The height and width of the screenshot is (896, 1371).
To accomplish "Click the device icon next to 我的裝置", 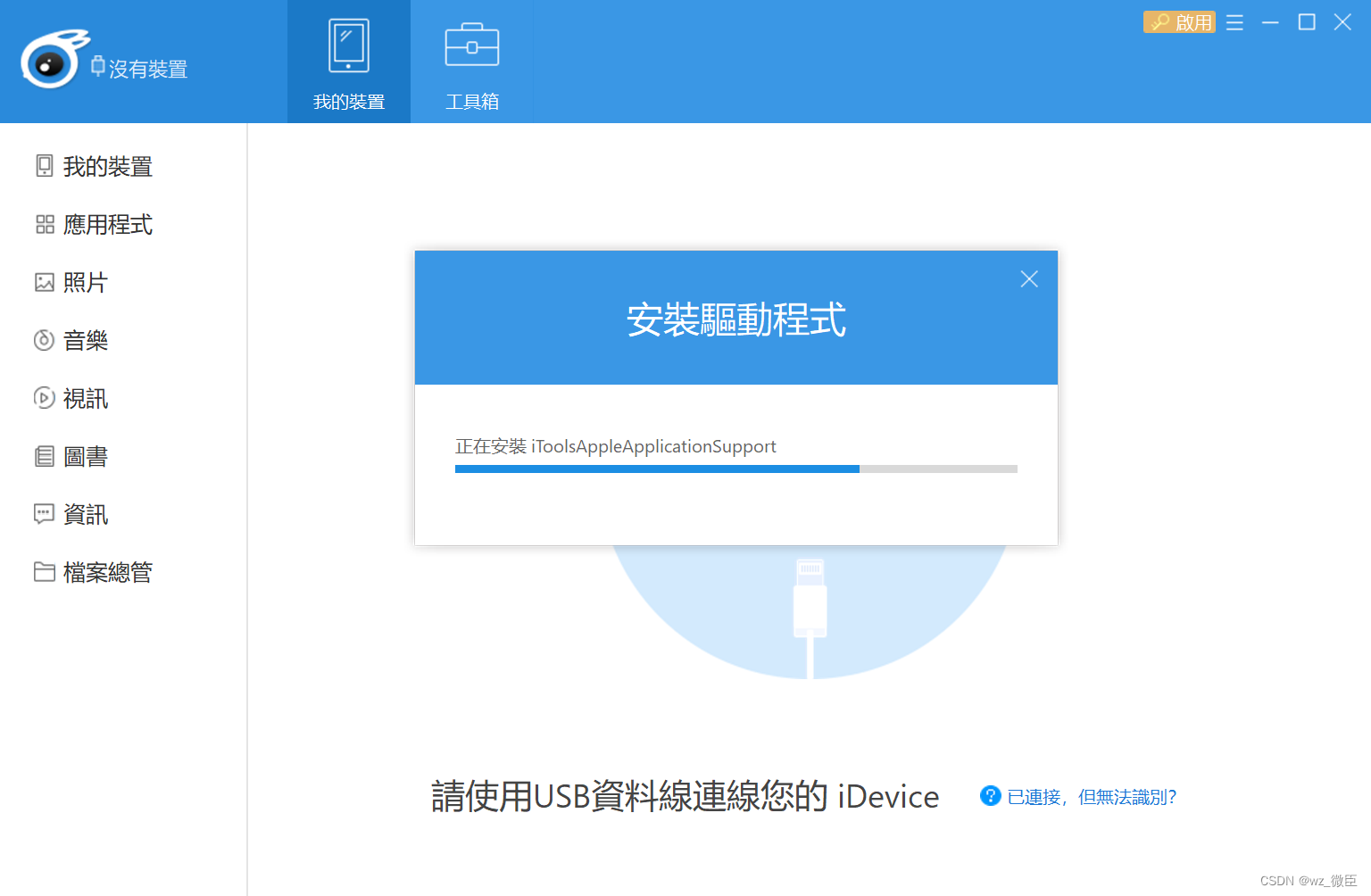I will click(x=45, y=166).
